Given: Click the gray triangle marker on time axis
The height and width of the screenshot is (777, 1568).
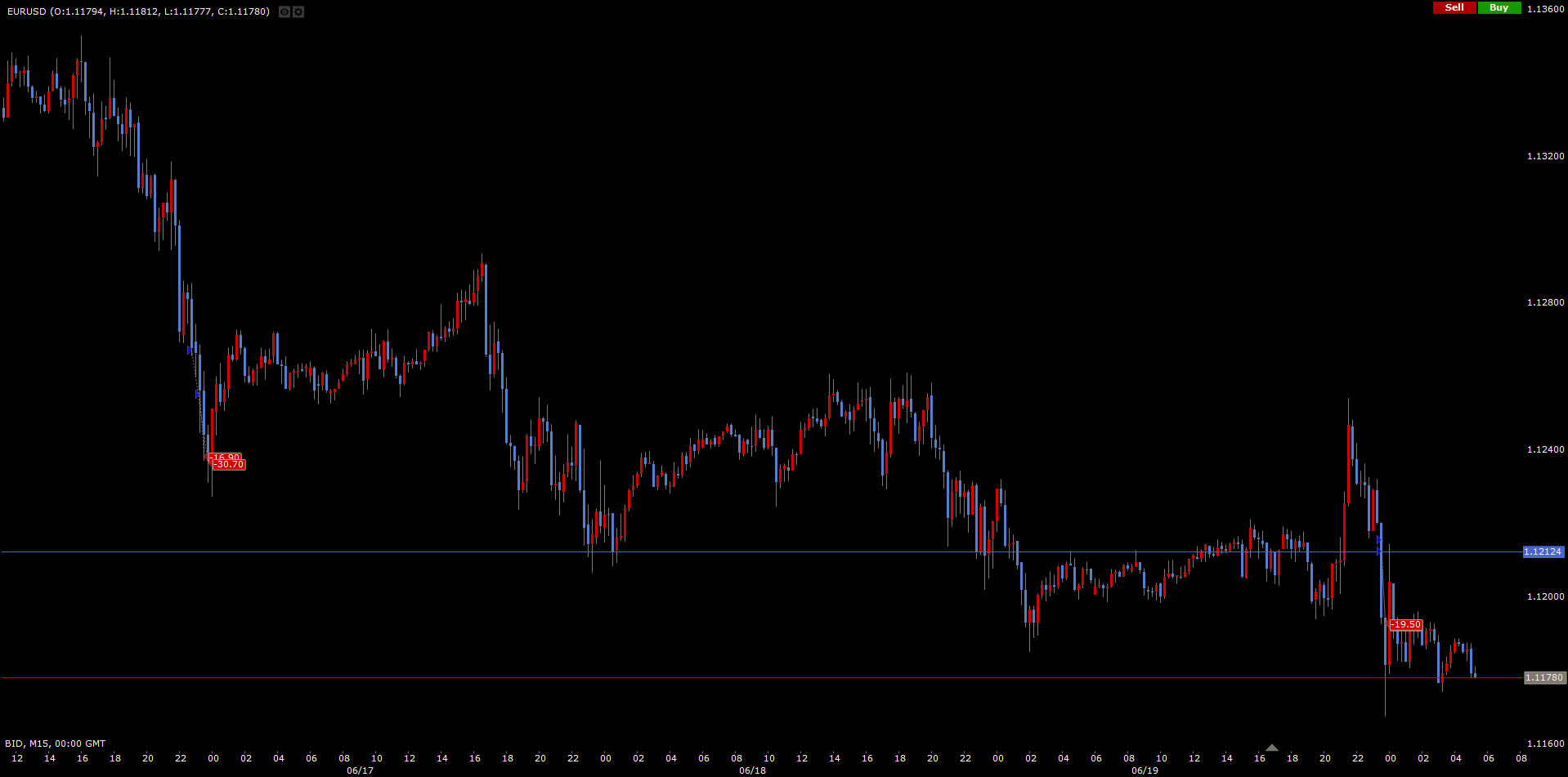Looking at the screenshot, I should (1271, 748).
